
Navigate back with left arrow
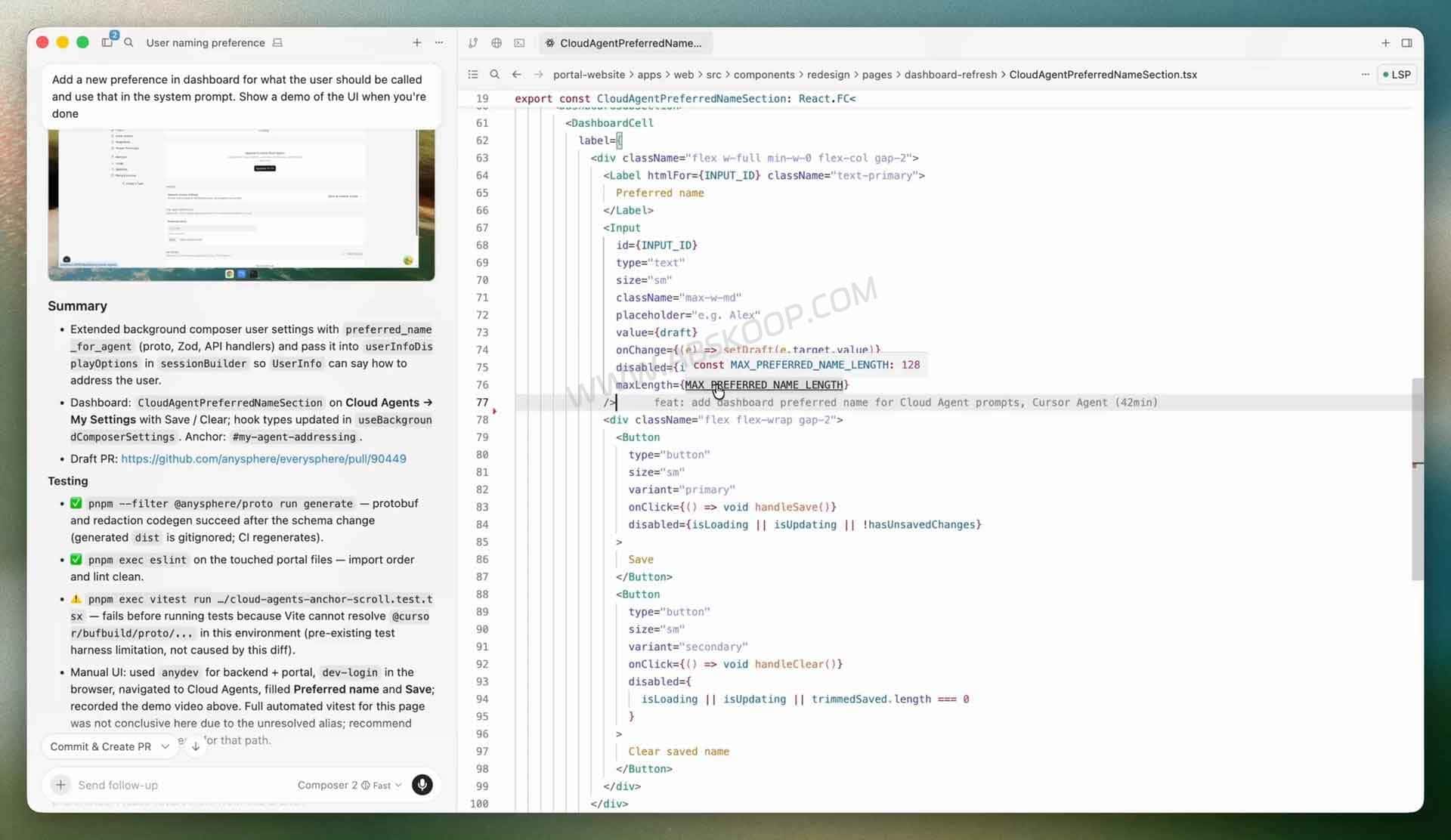pos(516,74)
